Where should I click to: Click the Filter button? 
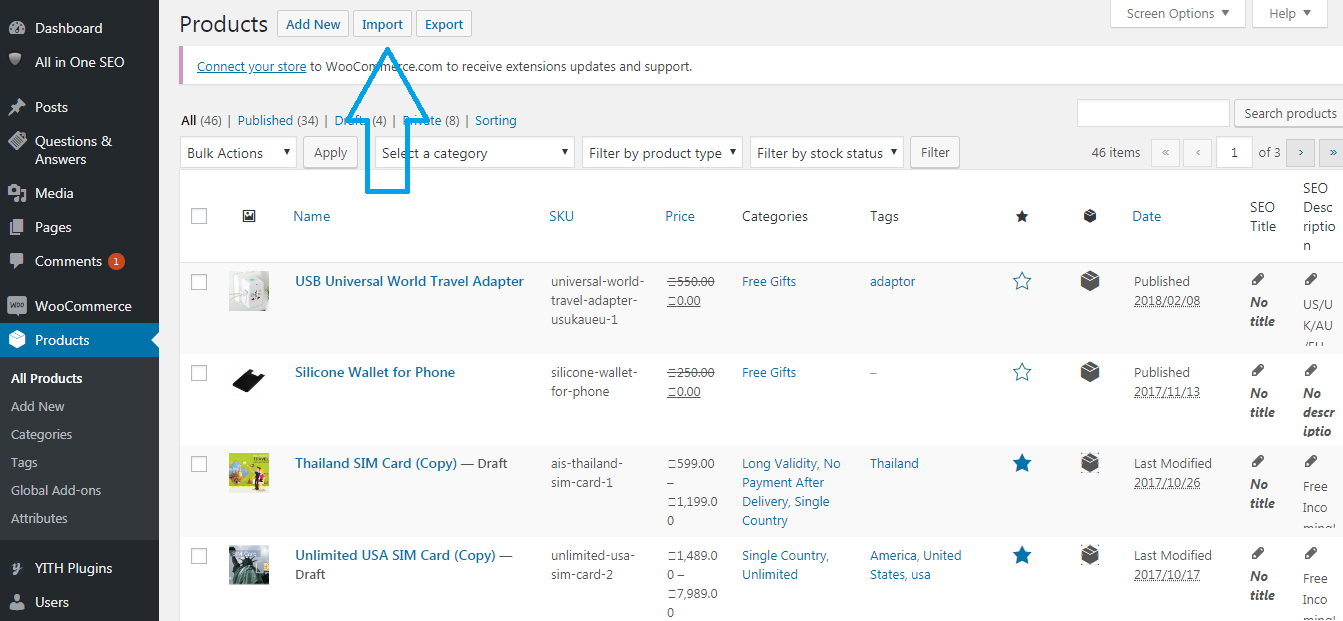tap(935, 153)
